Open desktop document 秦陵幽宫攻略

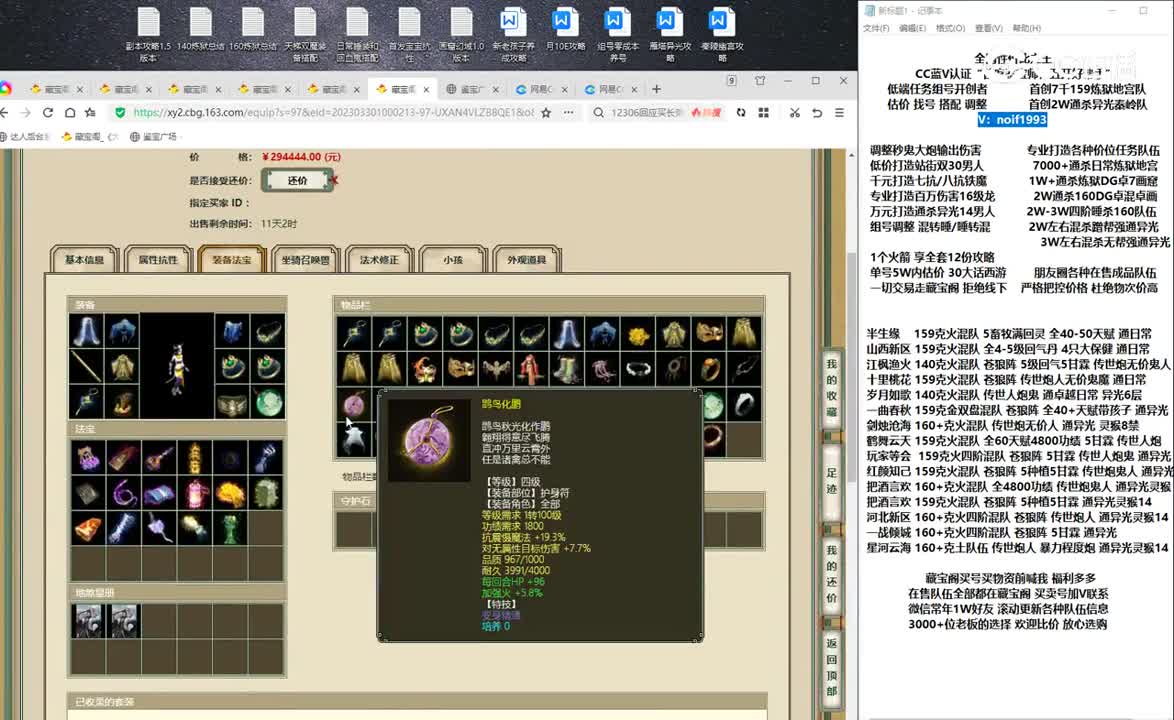[x=722, y=34]
